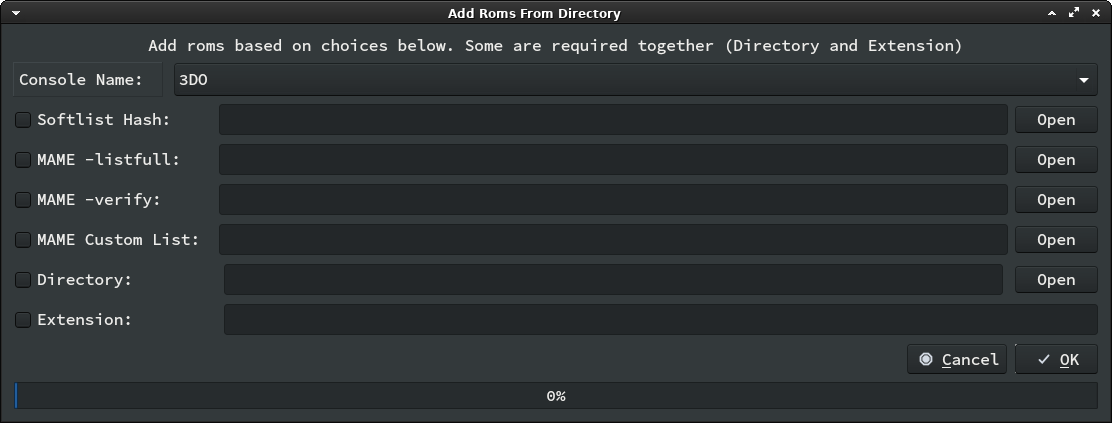Viewport: 1112px width, 423px height.
Task: Open file browser for Softlist Hash
Action: click(x=1055, y=120)
